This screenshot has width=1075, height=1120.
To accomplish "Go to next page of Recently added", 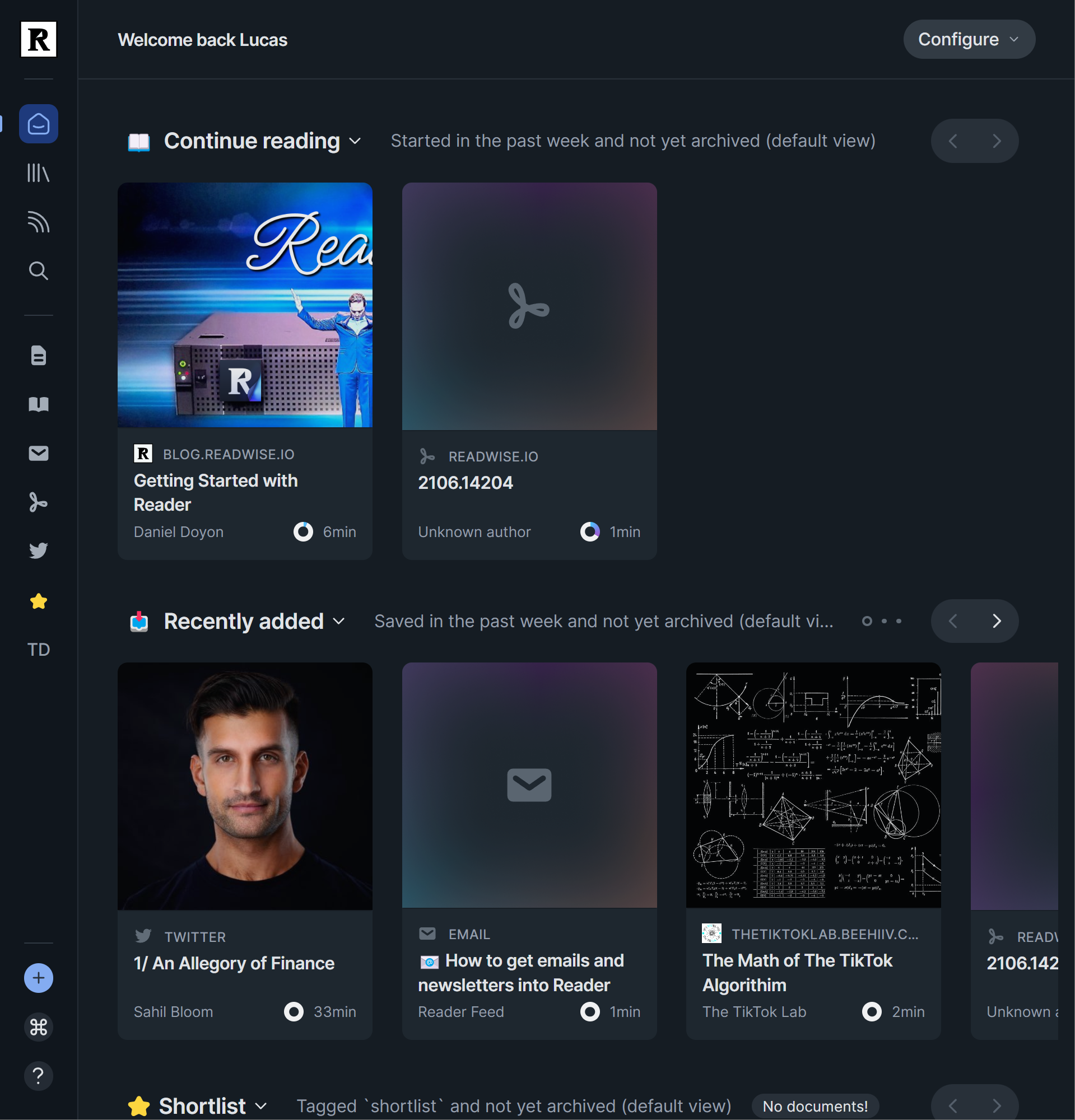I will pyautogui.click(x=996, y=622).
